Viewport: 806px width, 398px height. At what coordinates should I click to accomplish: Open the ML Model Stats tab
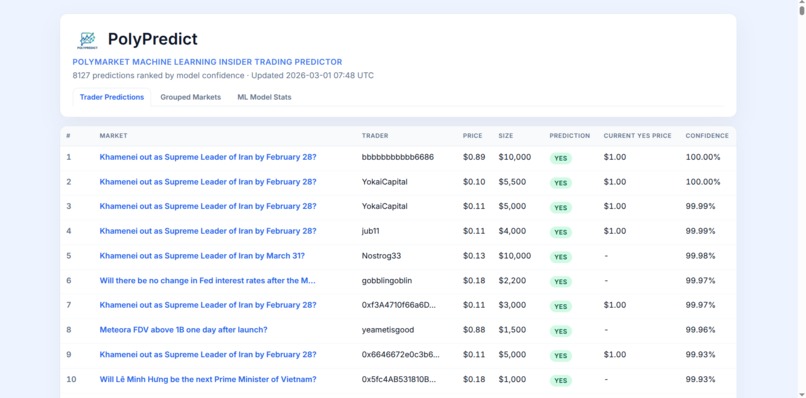[264, 97]
